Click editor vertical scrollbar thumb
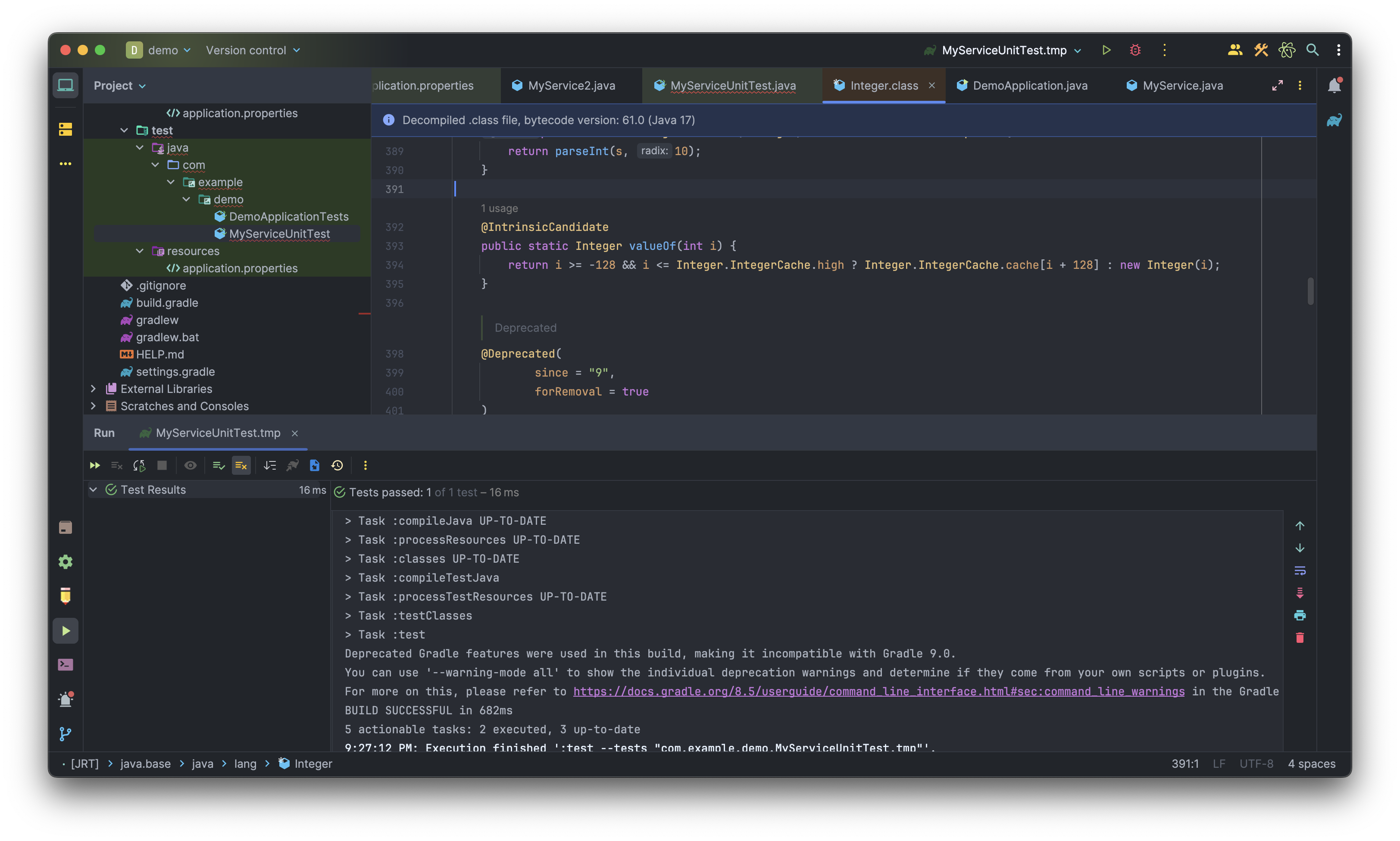This screenshot has height=841, width=1400. (x=1310, y=291)
